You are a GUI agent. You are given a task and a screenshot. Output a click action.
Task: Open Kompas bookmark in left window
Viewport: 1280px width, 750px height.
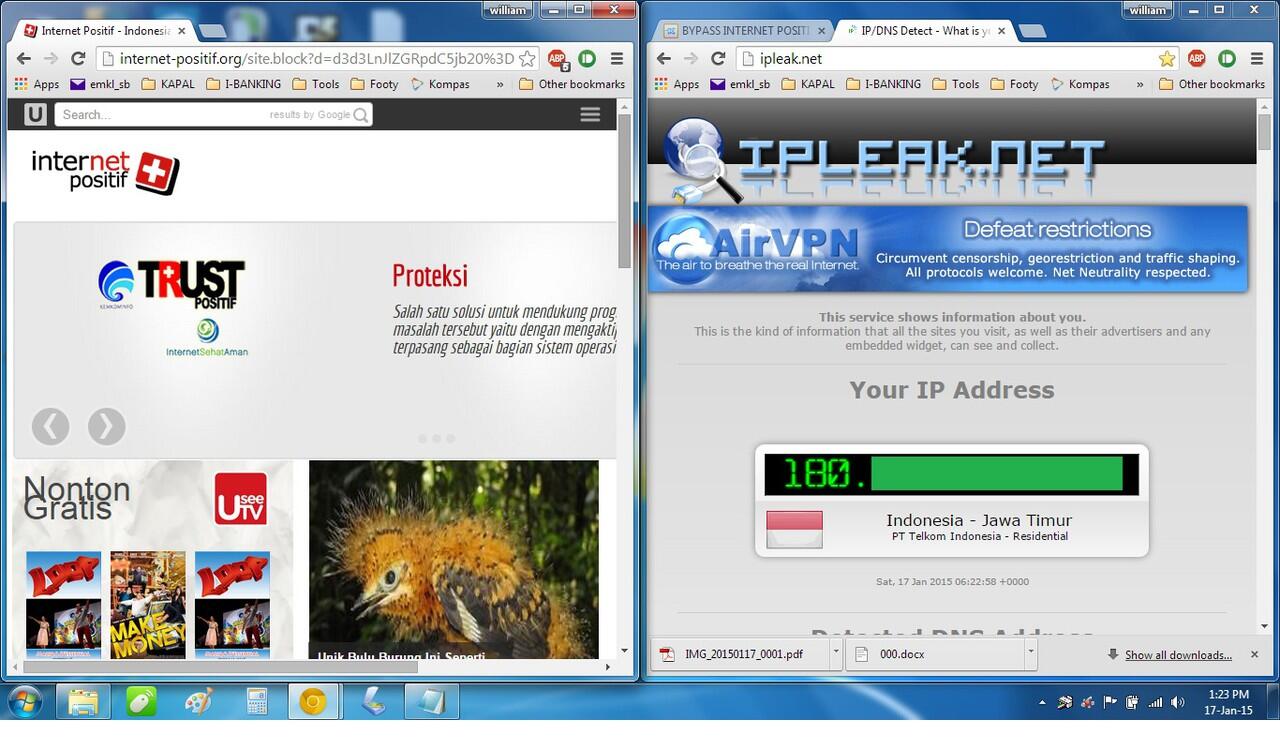(x=440, y=84)
